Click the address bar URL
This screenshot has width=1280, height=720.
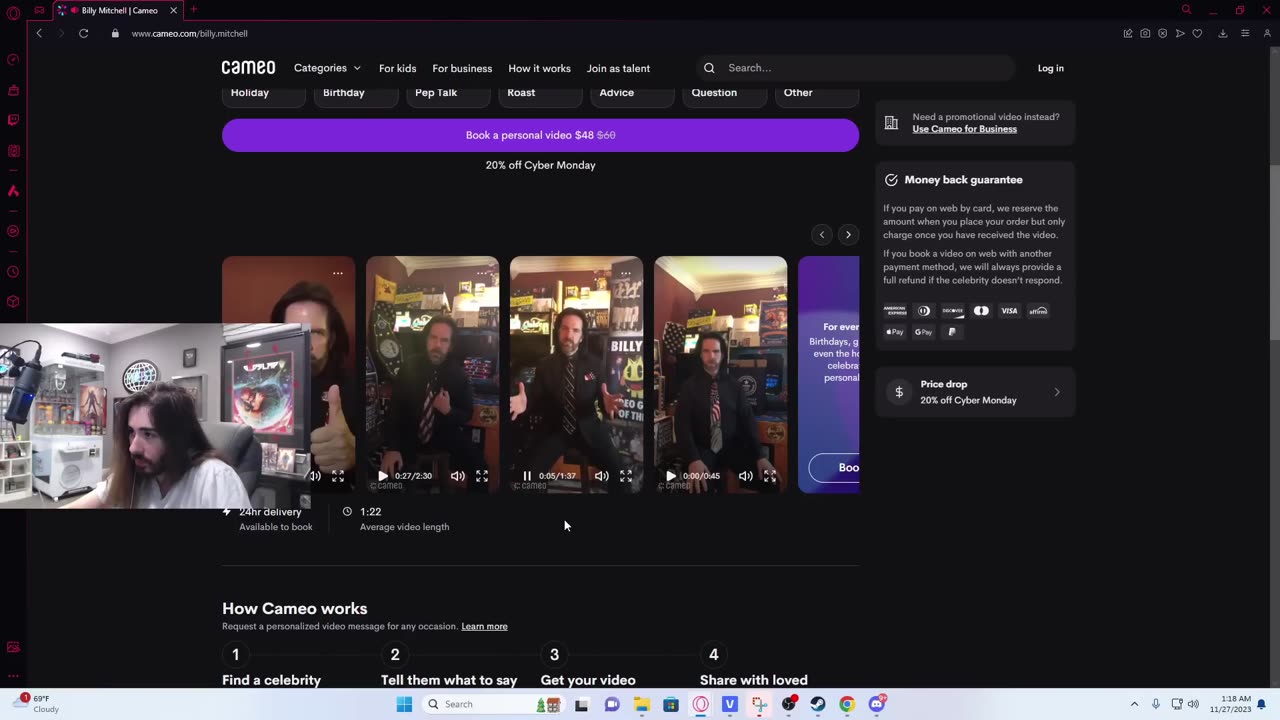pos(190,33)
